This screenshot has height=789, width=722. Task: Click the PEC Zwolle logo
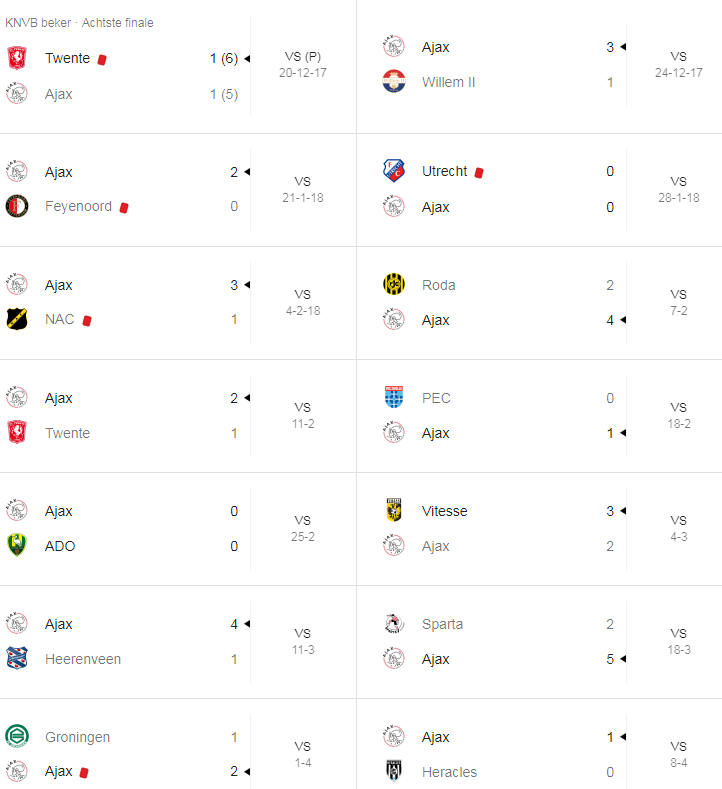(394, 398)
